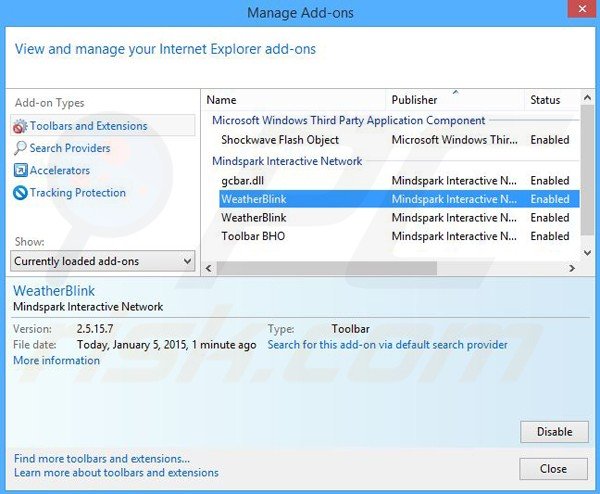Image resolution: width=600 pixels, height=494 pixels.
Task: Select the highlighted WeatherBlink add-on
Action: pyautogui.click(x=399, y=199)
